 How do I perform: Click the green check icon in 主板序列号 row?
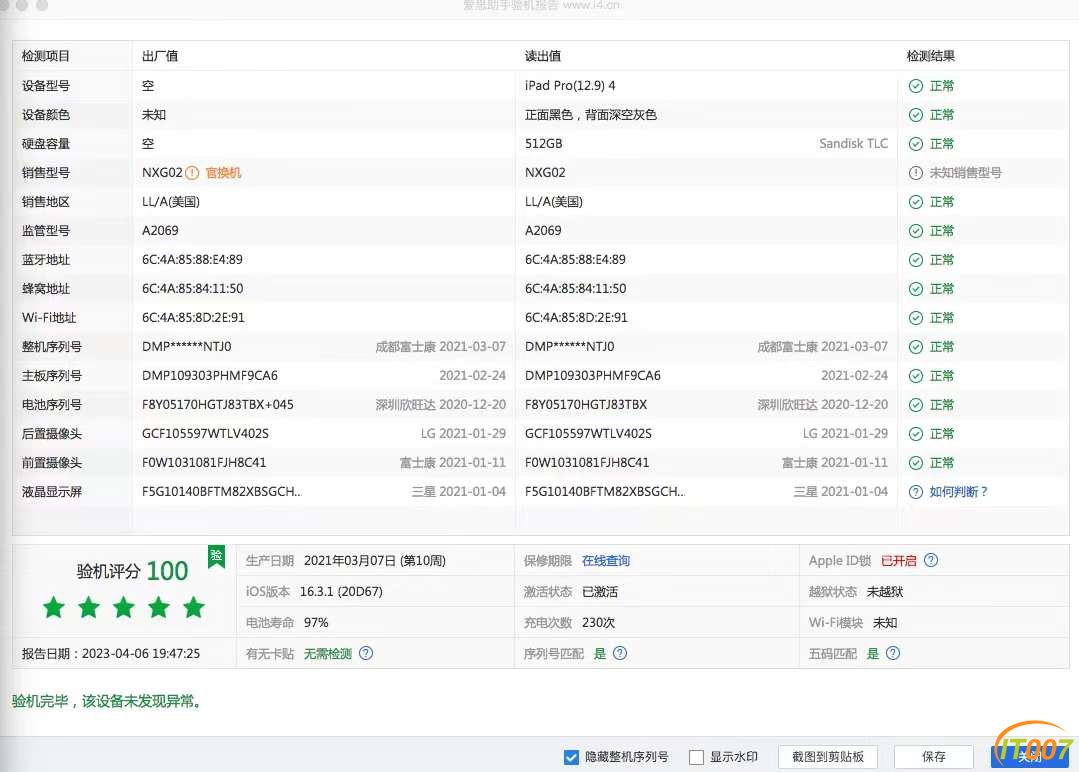[x=916, y=376]
